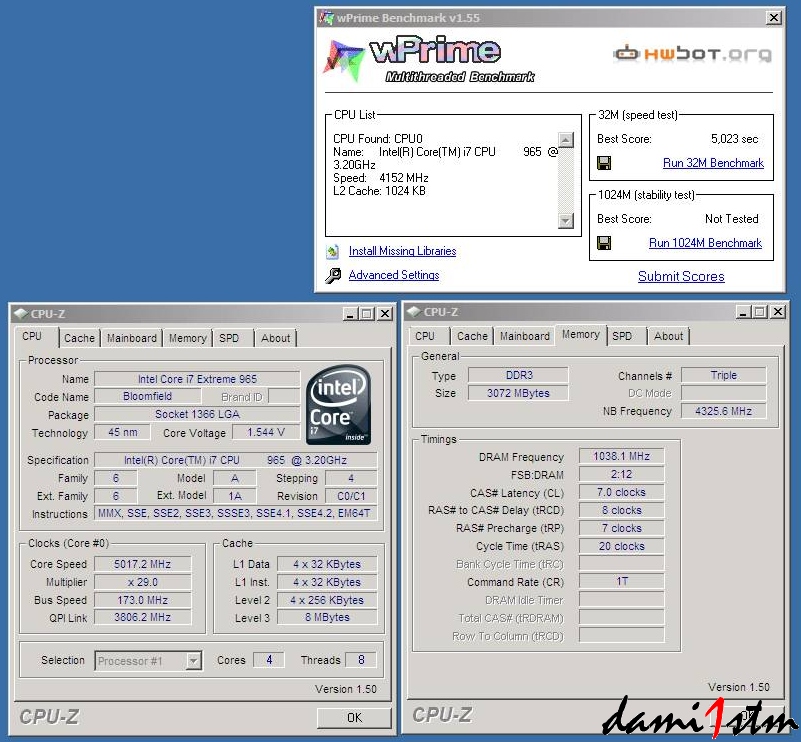Image resolution: width=801 pixels, height=742 pixels.
Task: Click the Command Rate value '1T'
Action: (x=622, y=581)
